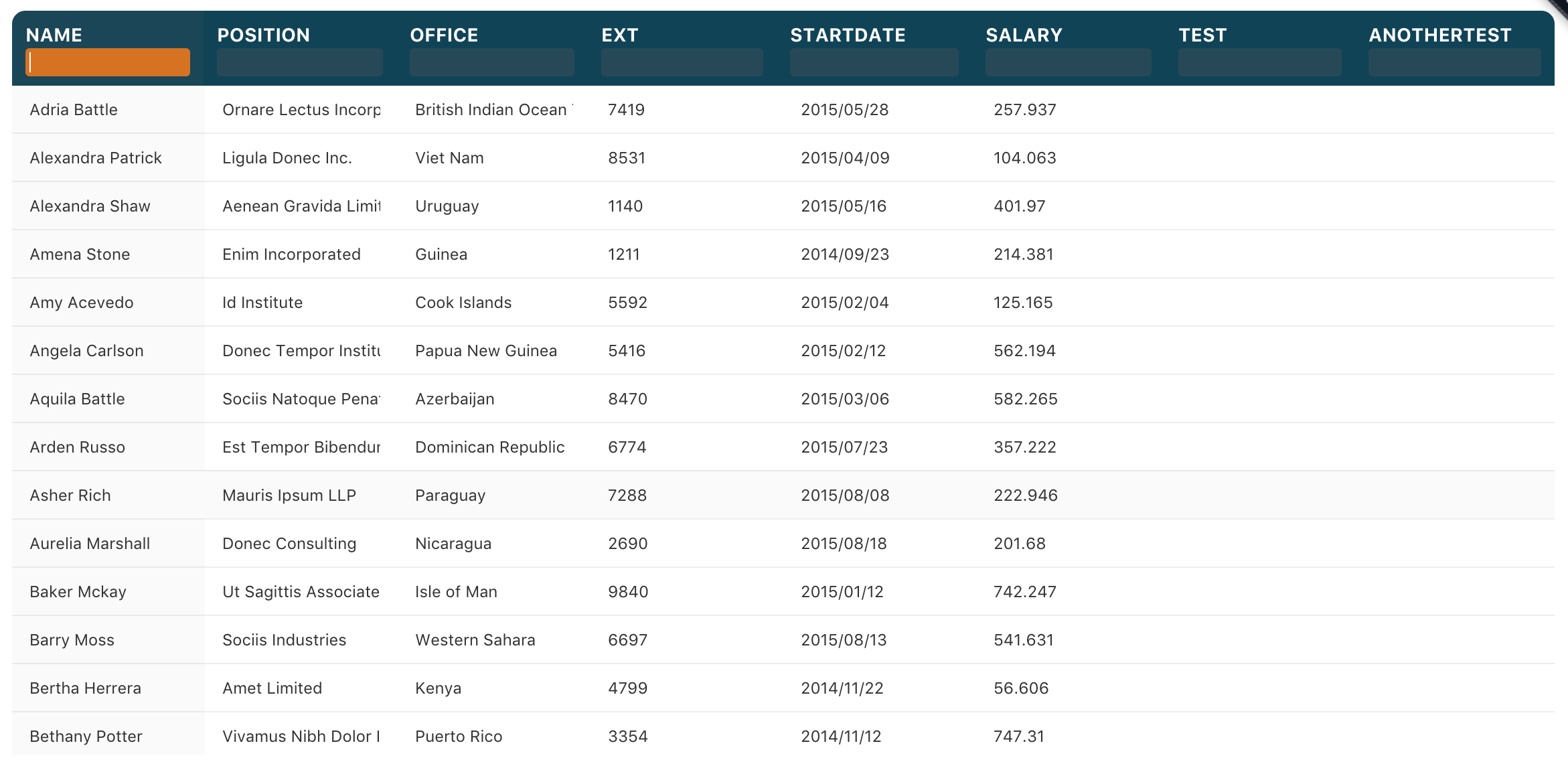
Task: Click the Asher Rich row name
Action: coord(70,495)
